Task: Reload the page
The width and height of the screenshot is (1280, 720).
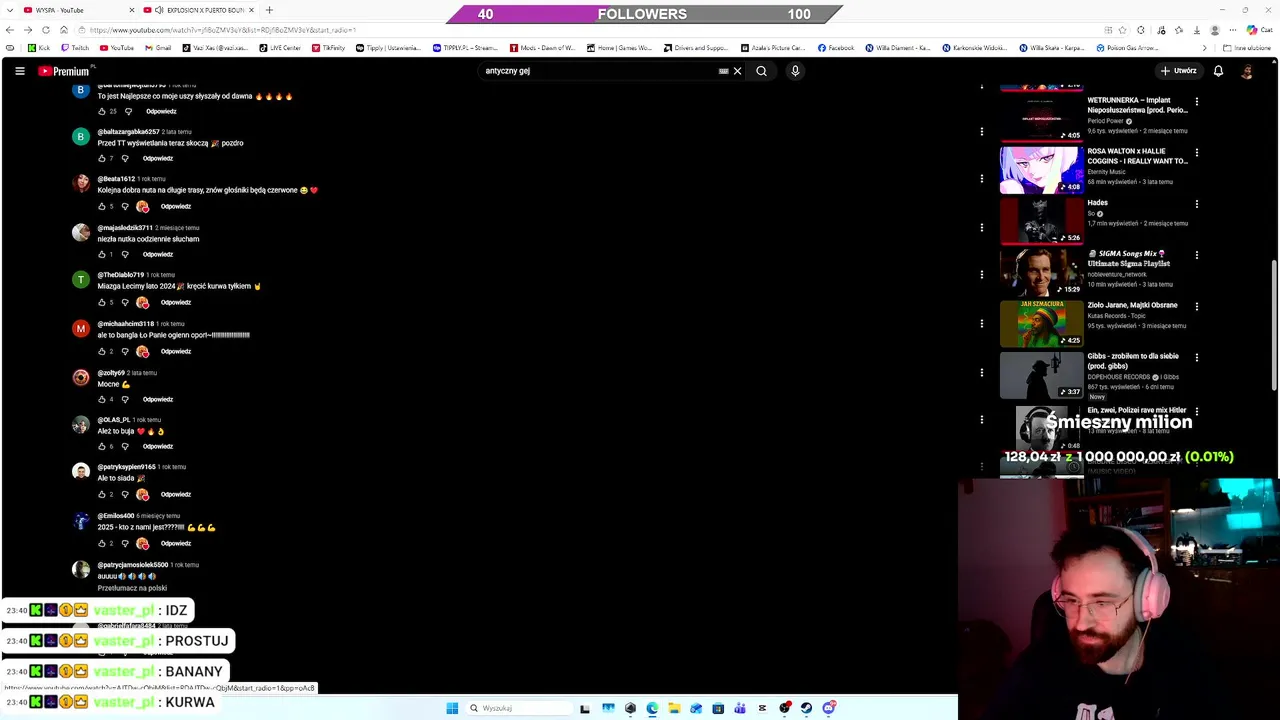Action: tap(45, 30)
